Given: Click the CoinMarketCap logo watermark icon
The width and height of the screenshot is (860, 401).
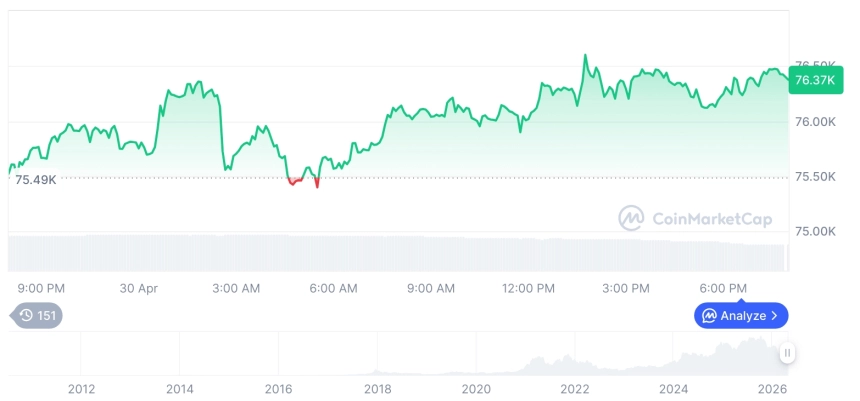Looking at the screenshot, I should [x=631, y=218].
